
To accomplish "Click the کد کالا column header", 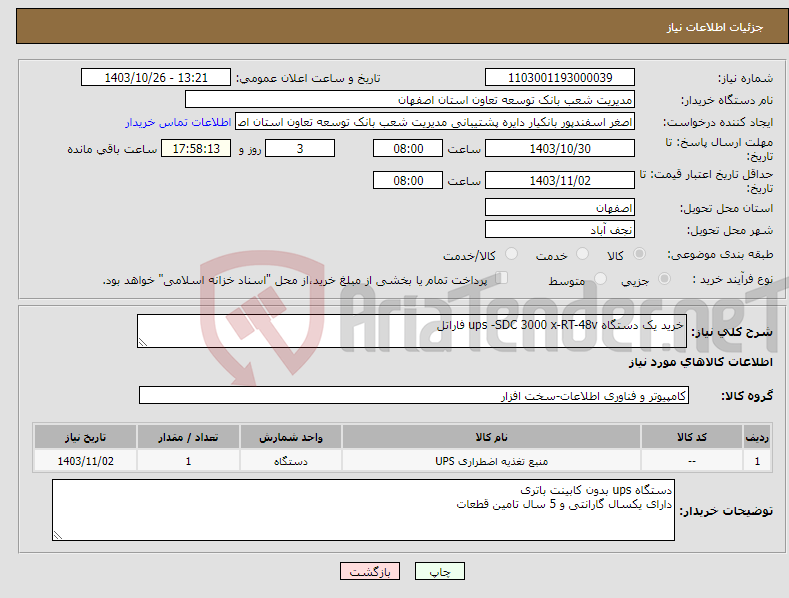I will point(692,437).
